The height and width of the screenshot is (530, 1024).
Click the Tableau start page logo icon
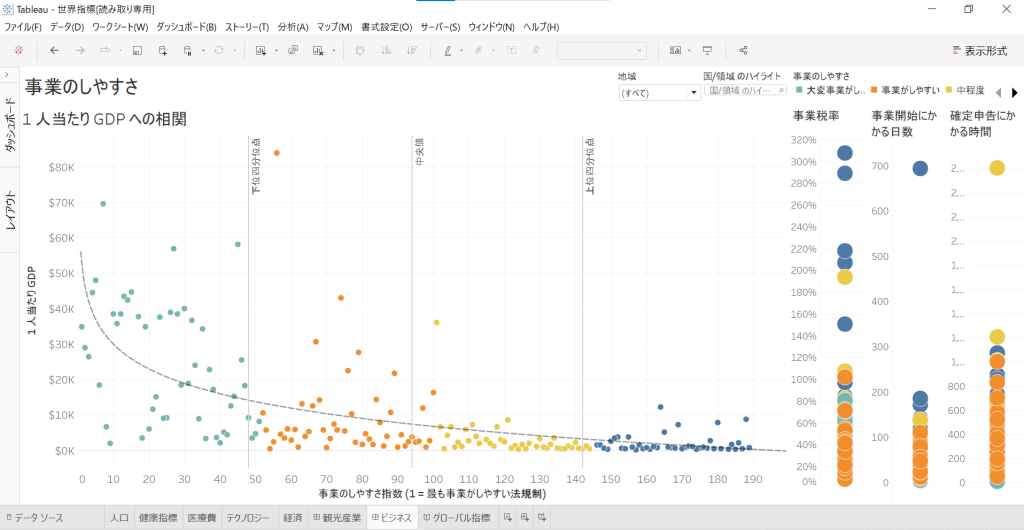(19, 50)
